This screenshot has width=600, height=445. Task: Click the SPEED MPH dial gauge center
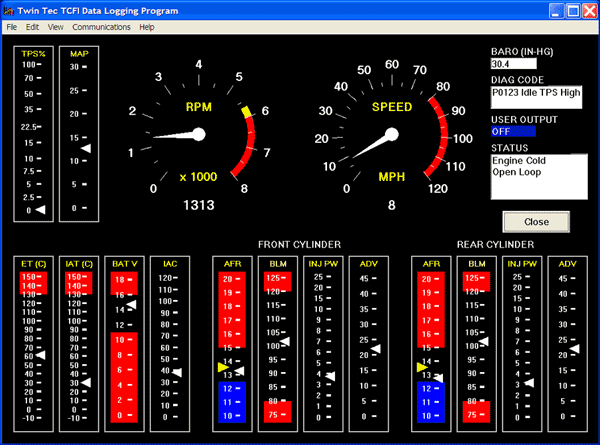click(391, 134)
